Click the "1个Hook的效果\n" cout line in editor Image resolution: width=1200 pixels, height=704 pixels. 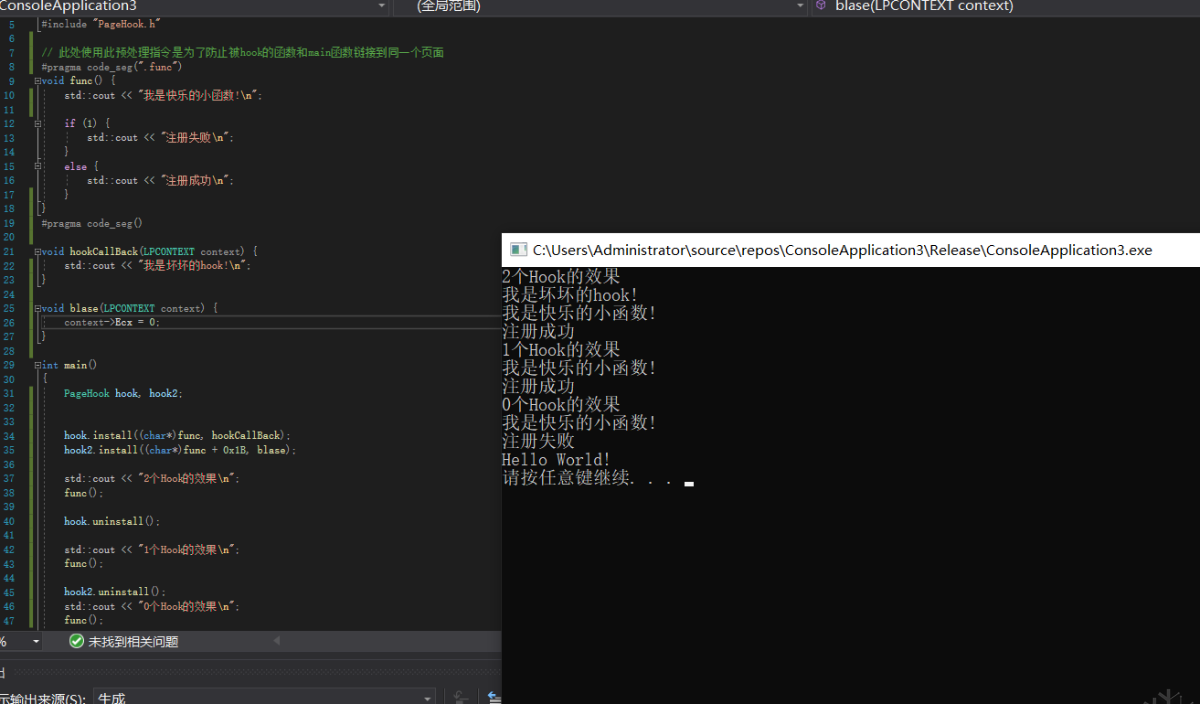point(153,550)
